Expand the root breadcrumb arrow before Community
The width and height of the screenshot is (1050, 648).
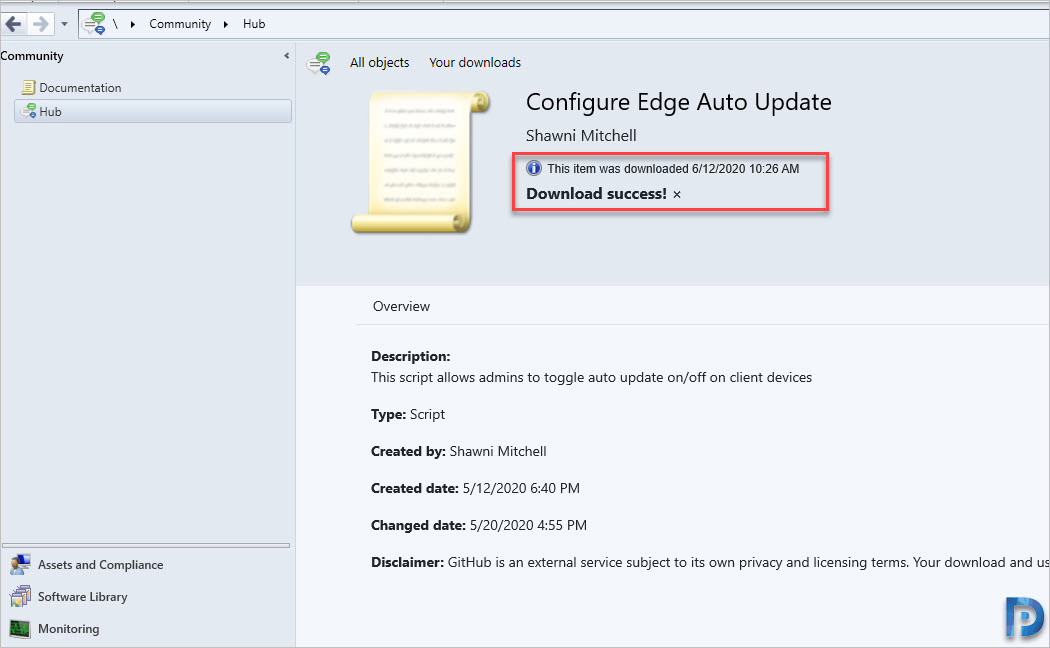133,24
